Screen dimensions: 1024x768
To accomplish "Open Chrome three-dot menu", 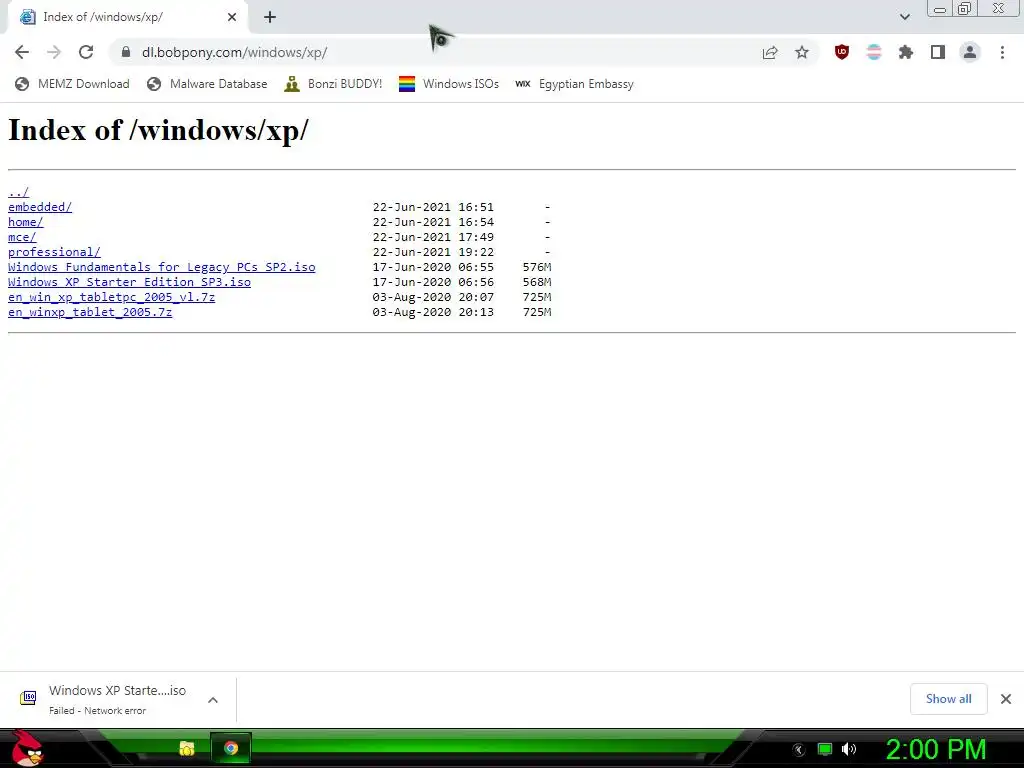I will tap(1002, 52).
